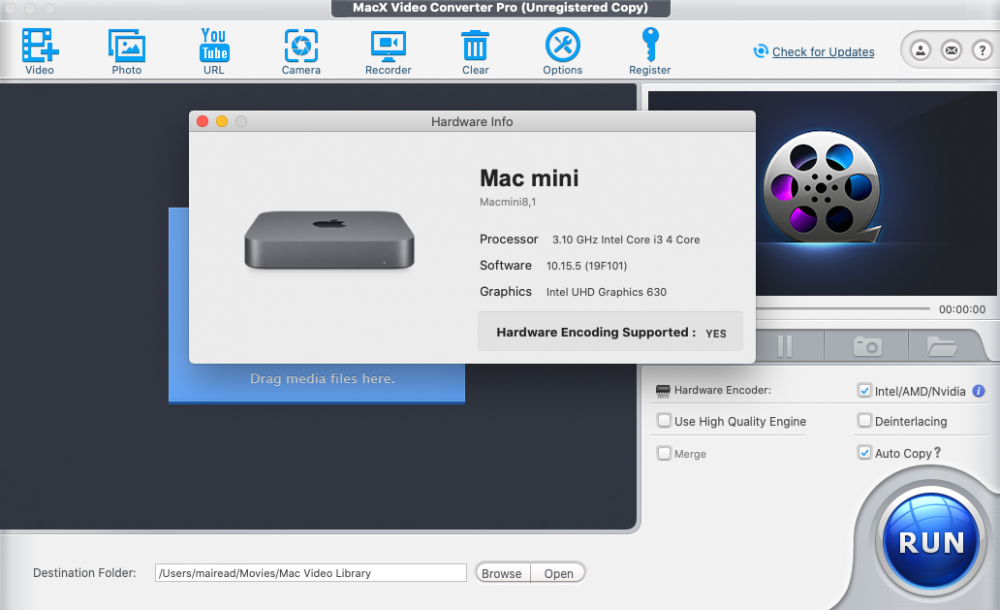Click the email envelope icon
Screen dimensions: 1000x610
952,50
